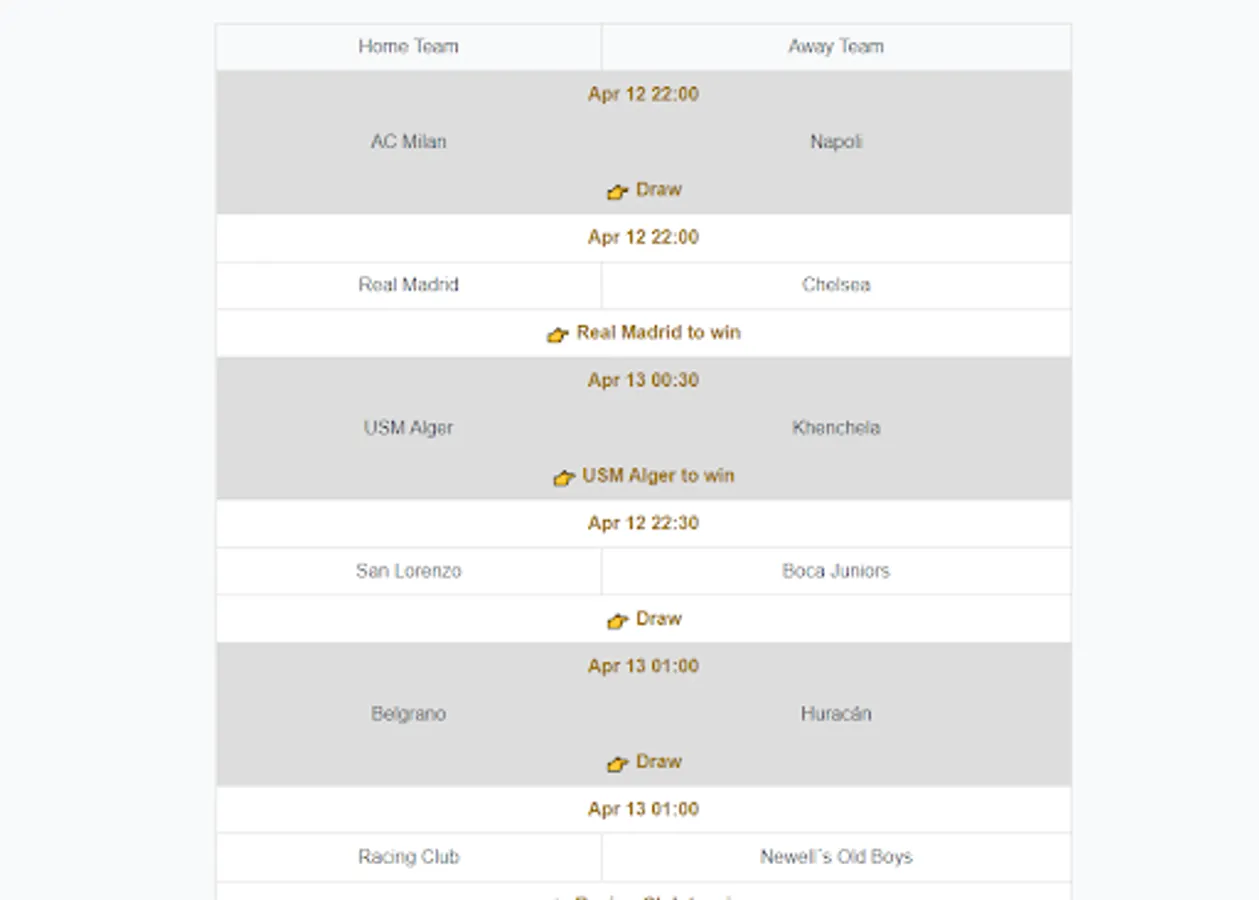The height and width of the screenshot is (900, 1259).
Task: Click pointing hand icon next to USM Alger to win
Action: coord(564,477)
